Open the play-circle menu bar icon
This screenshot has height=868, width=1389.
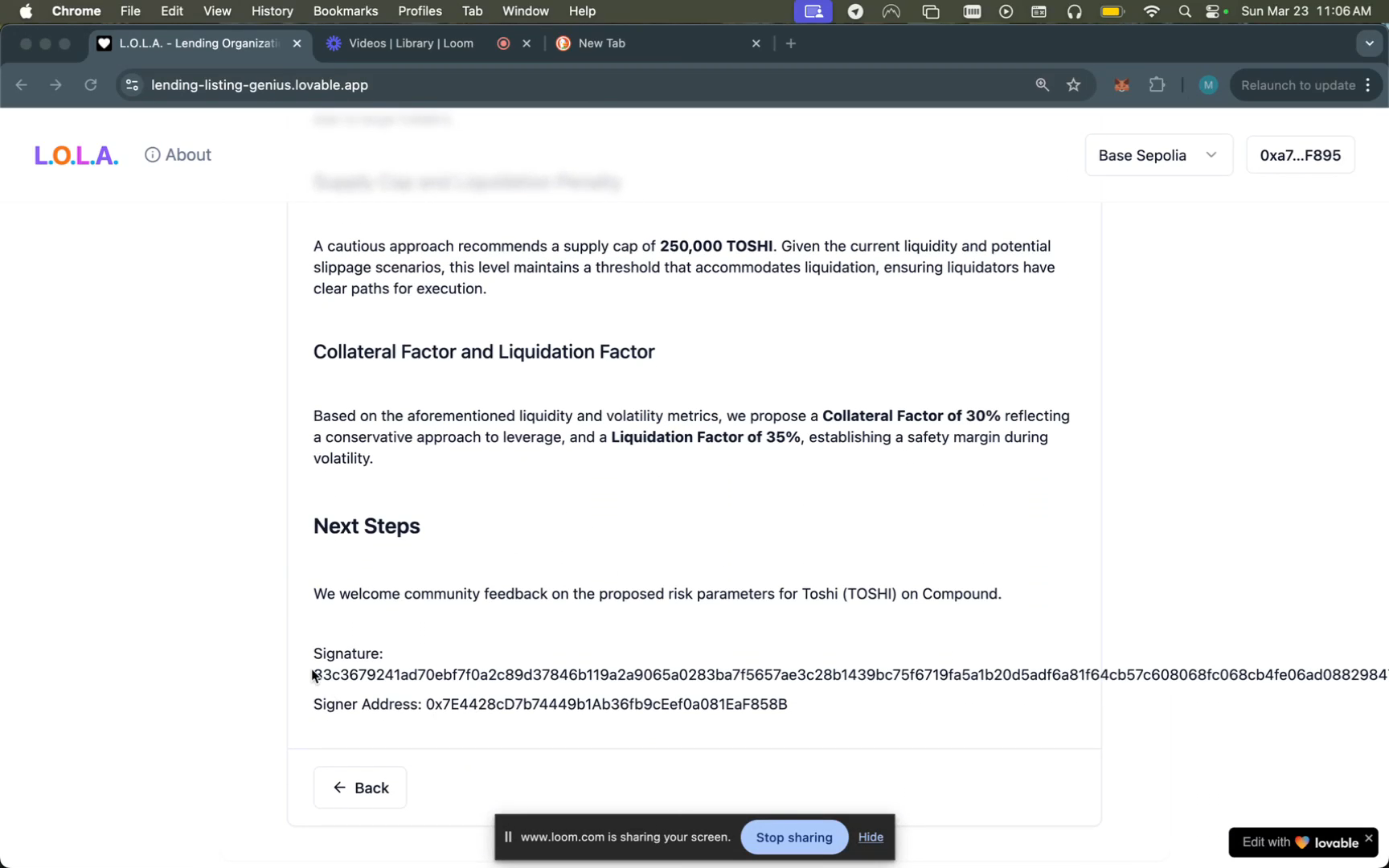1006,11
